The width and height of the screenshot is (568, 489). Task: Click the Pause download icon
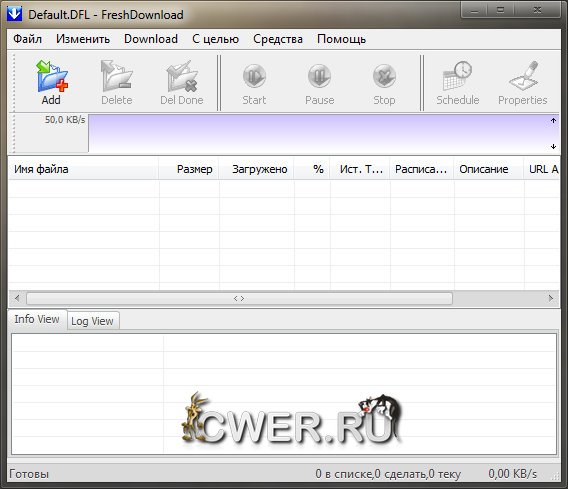coord(320,84)
